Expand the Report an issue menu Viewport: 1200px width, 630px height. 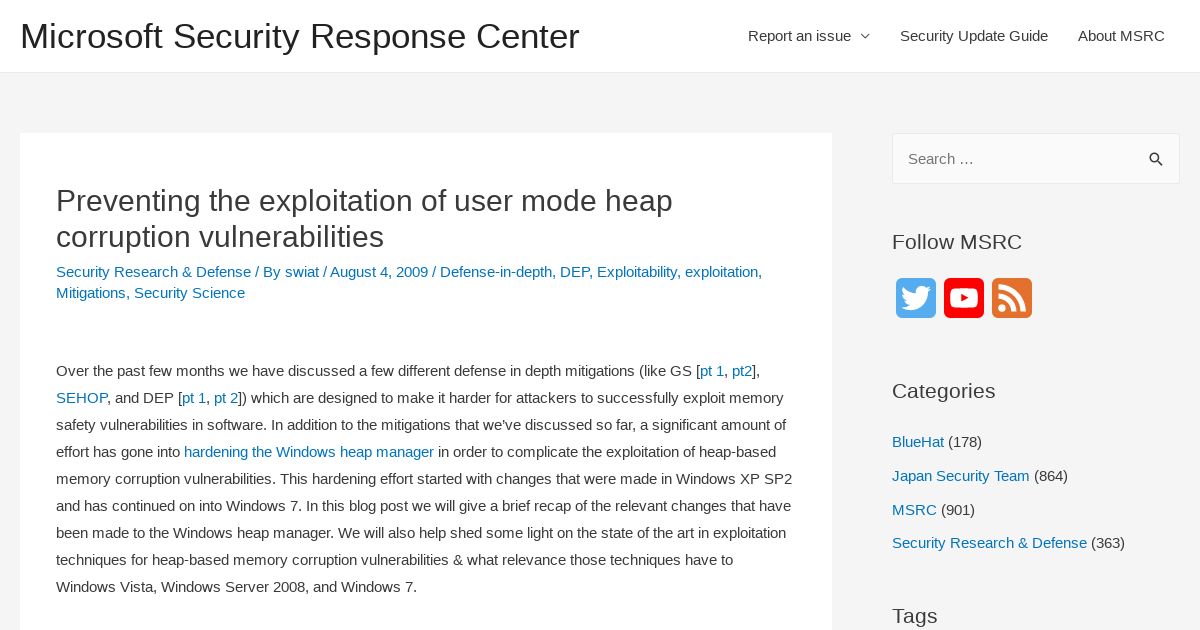click(808, 36)
